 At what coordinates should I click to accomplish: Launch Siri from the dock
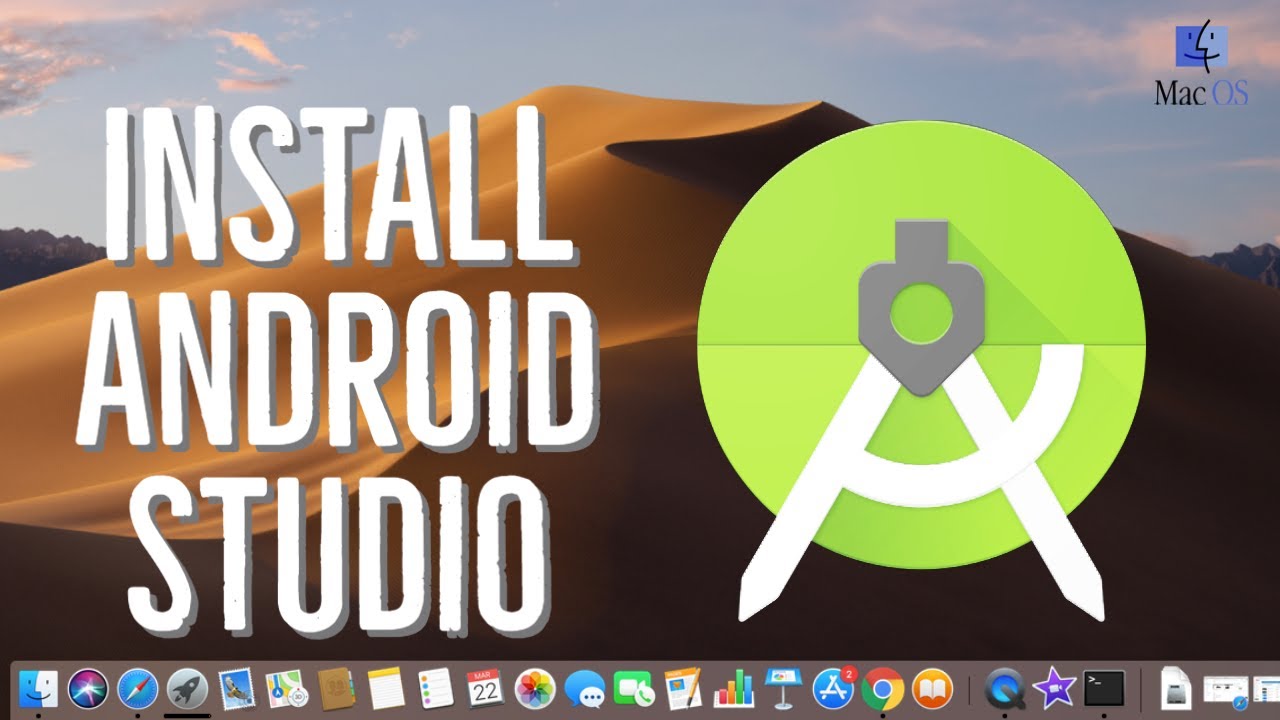[x=88, y=688]
